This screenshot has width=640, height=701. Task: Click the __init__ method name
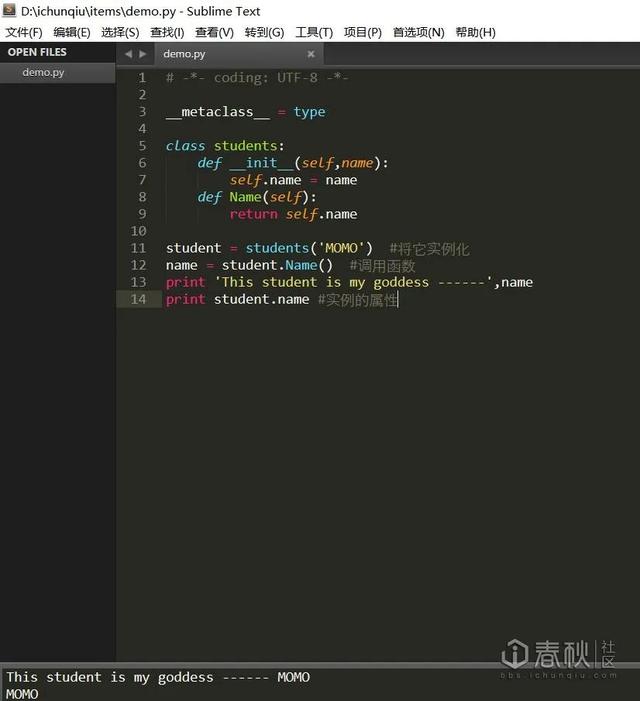coord(261,163)
